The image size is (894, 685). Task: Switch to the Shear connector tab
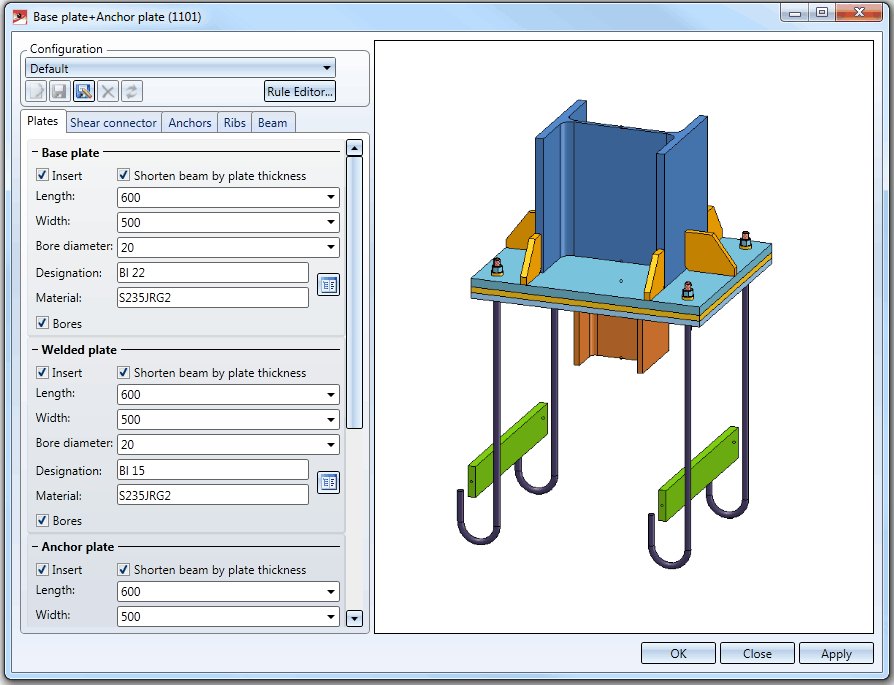click(x=113, y=123)
